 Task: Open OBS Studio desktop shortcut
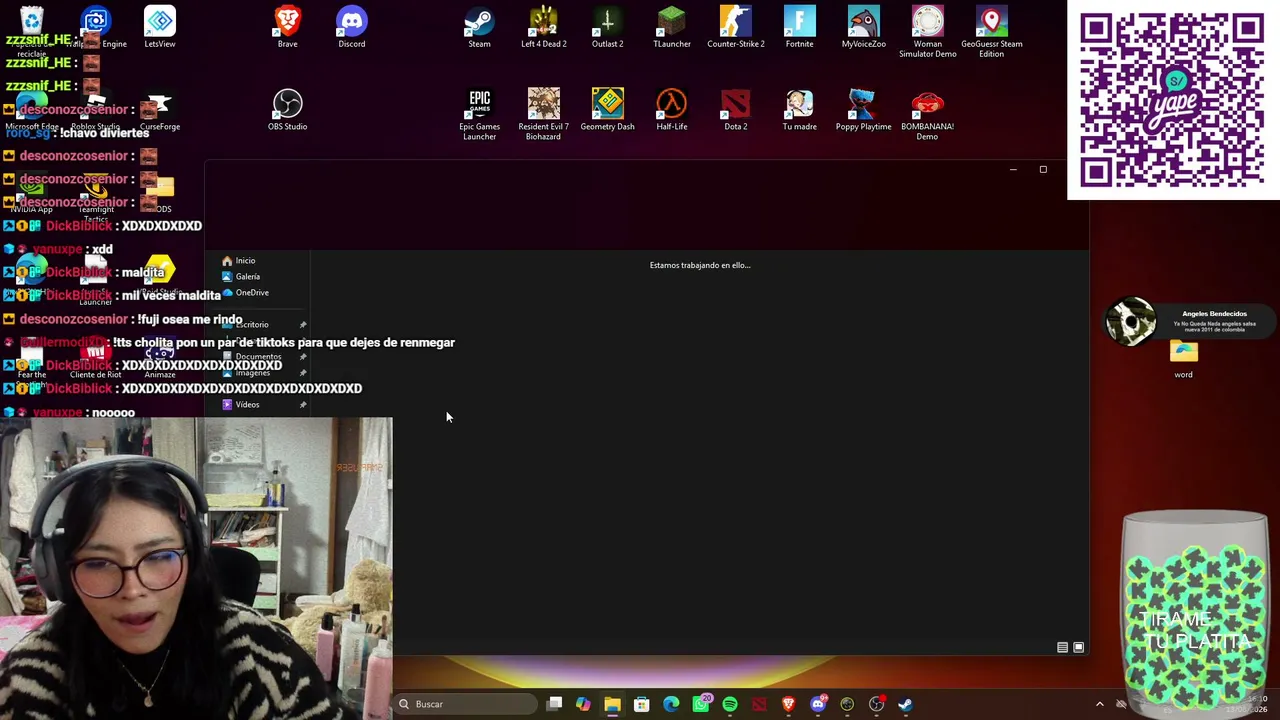click(287, 110)
